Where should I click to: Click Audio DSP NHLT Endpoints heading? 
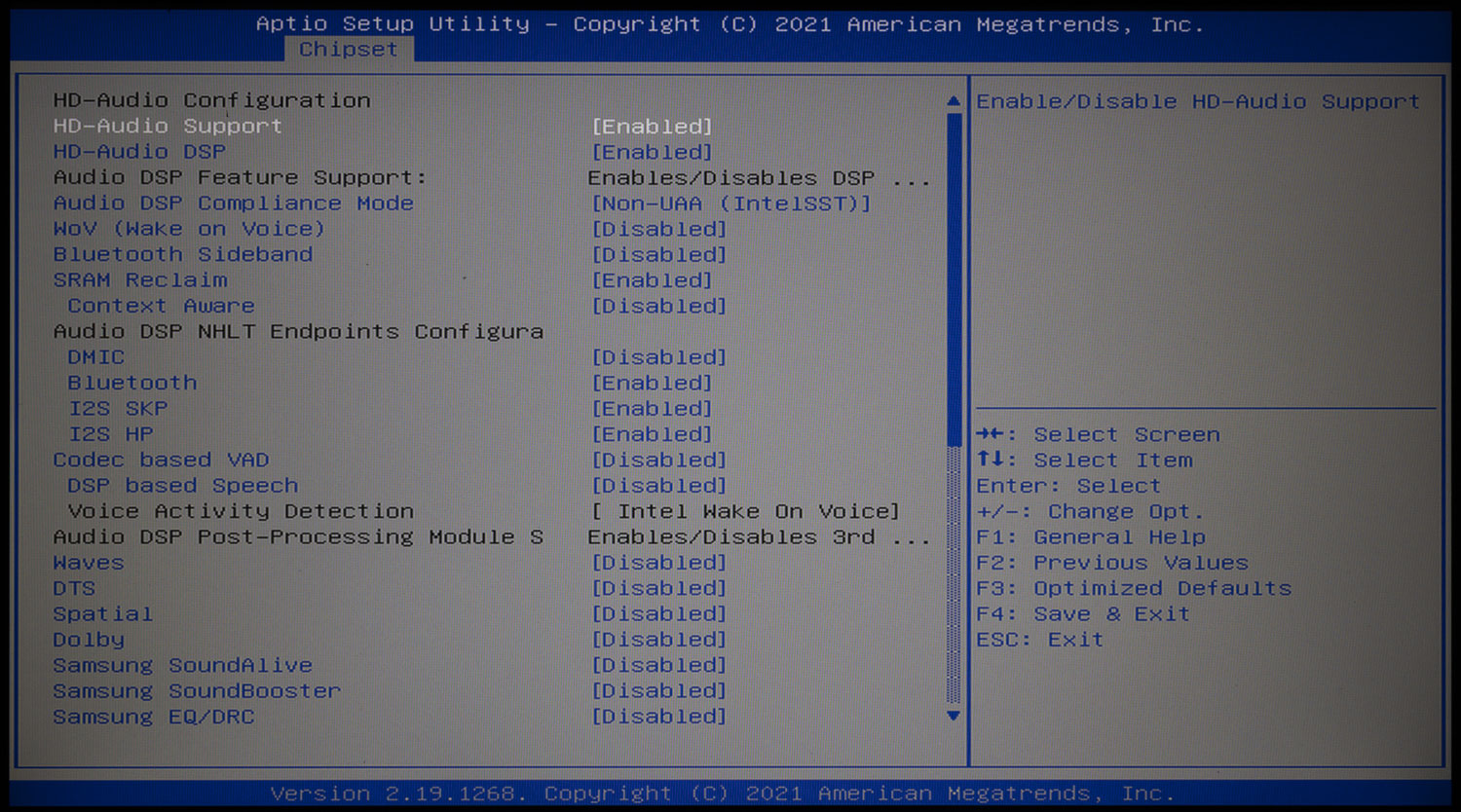[298, 331]
